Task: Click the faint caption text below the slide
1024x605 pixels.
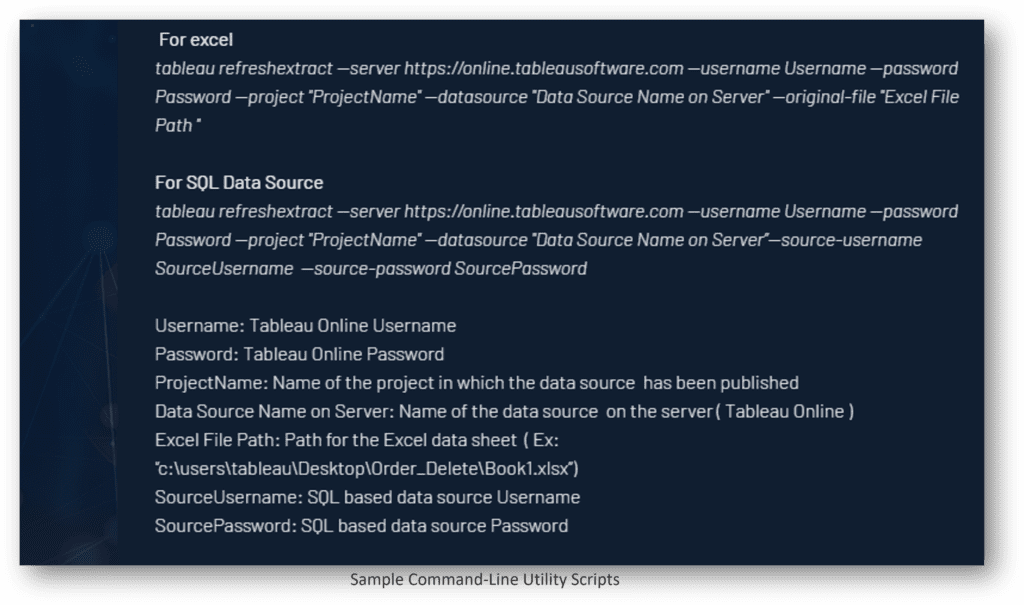Action: (486, 579)
